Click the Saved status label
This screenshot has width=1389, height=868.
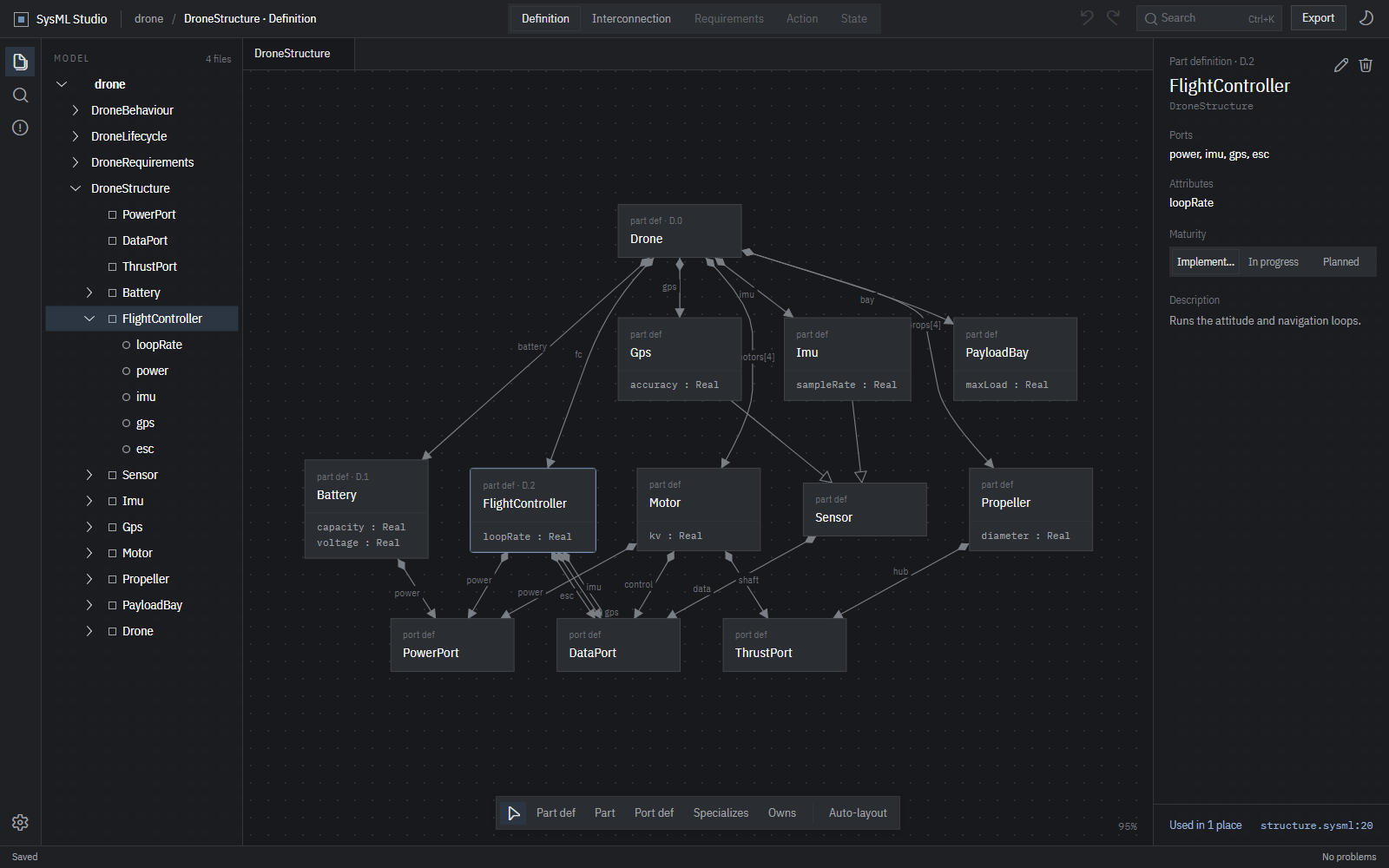click(24, 857)
